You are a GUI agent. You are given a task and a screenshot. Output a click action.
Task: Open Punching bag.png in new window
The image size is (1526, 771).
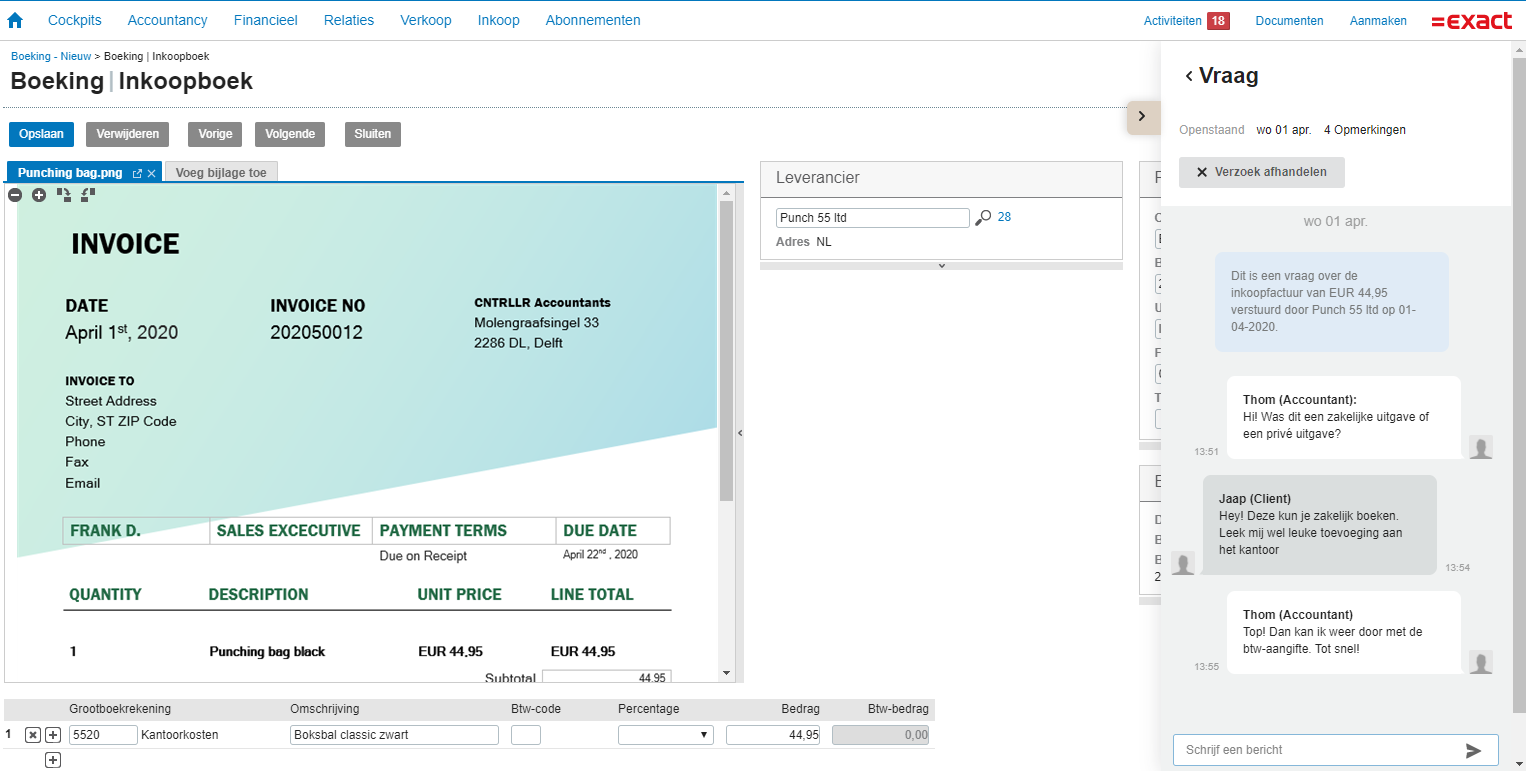(137, 173)
